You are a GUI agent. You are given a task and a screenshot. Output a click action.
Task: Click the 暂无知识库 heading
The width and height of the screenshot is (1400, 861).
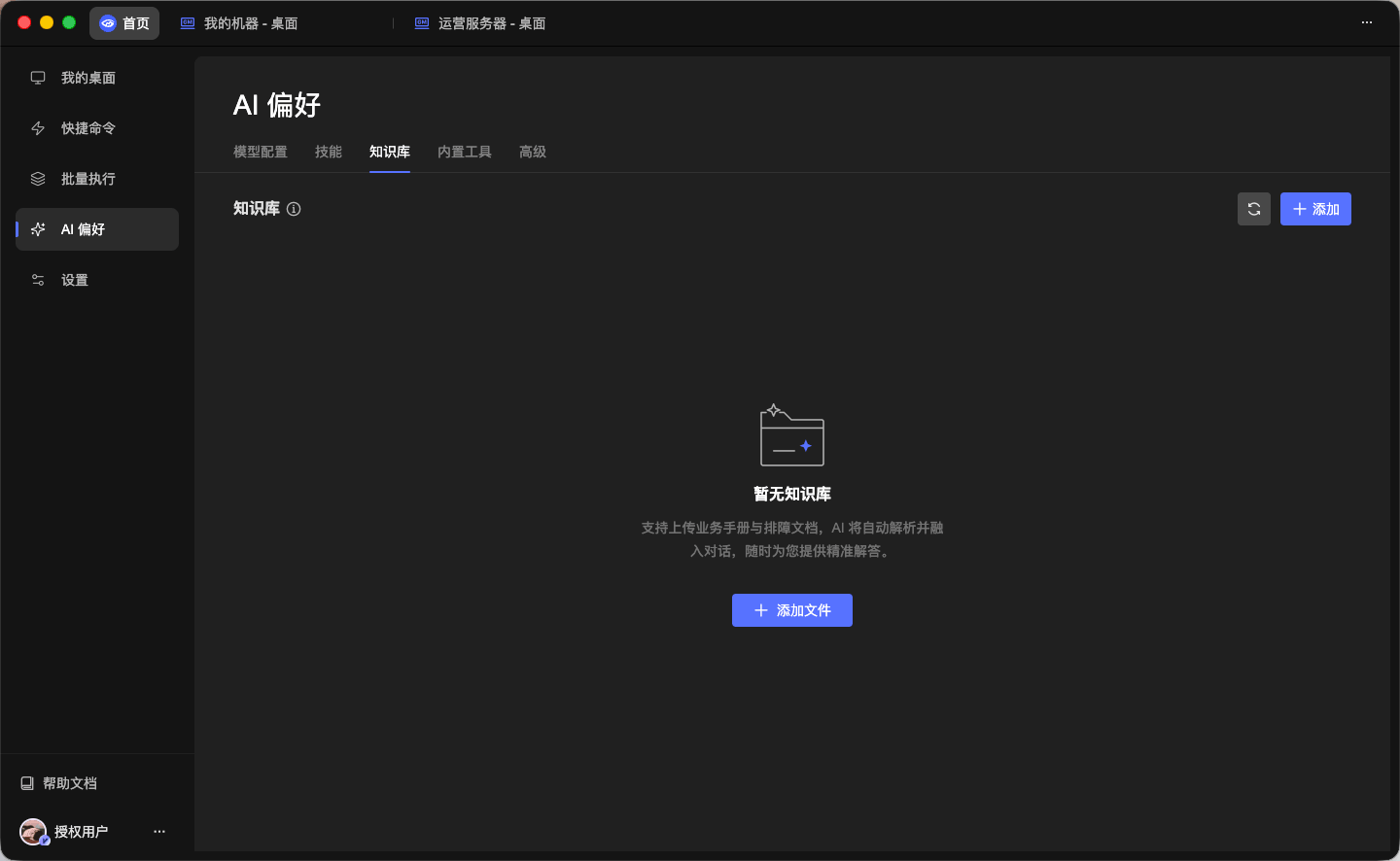tap(792, 494)
